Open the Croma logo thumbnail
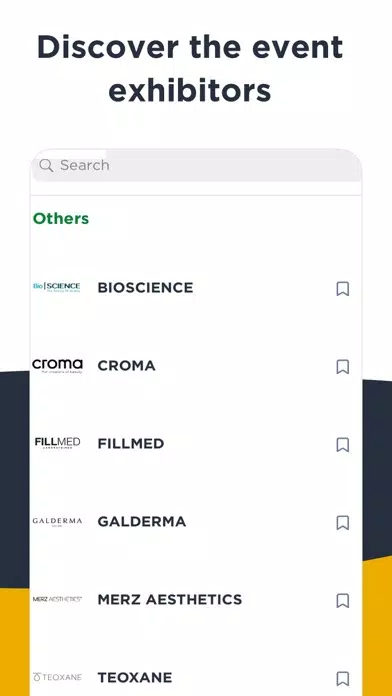Viewport: 392px width, 696px height. 57,366
